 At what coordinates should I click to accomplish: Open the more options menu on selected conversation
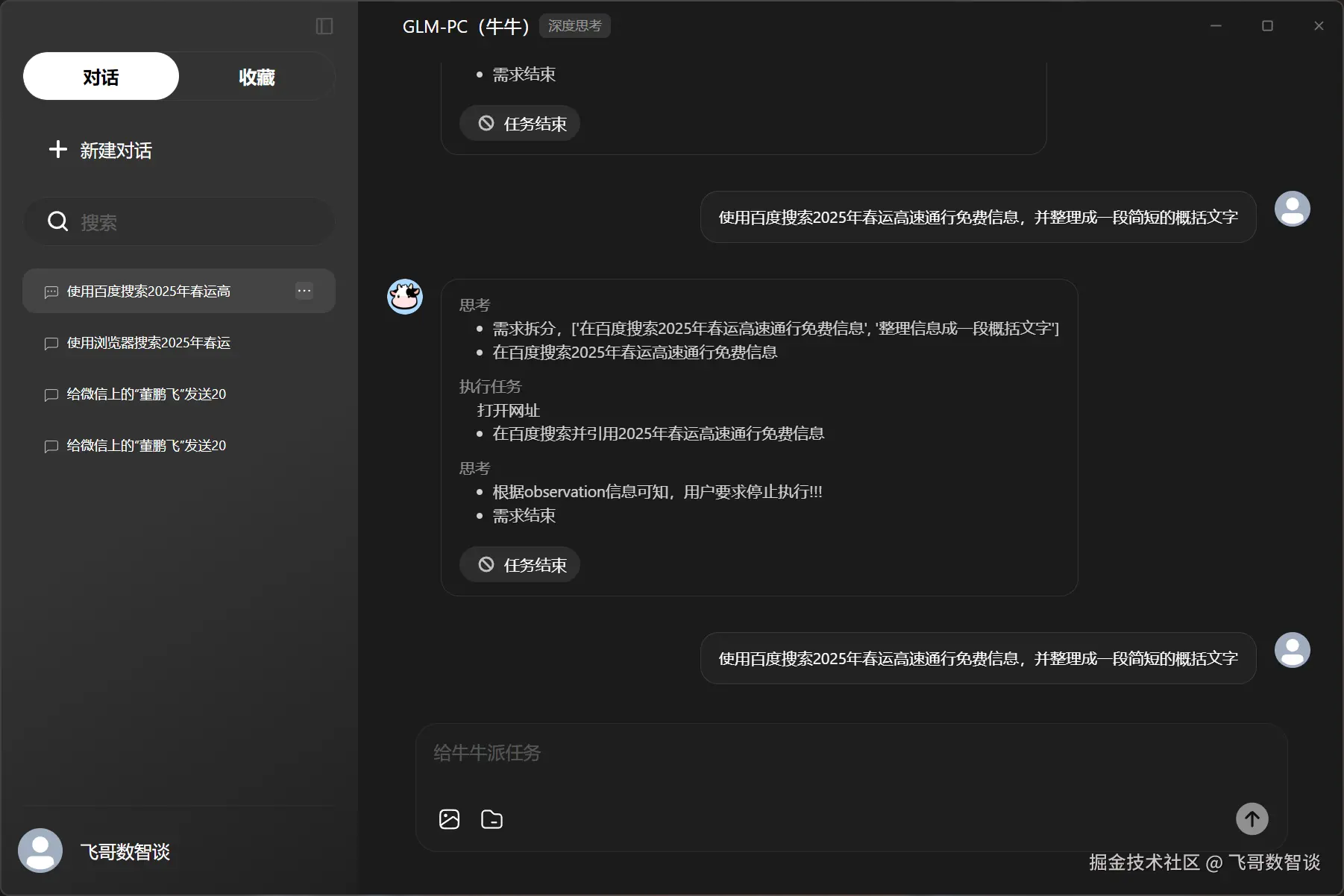tap(304, 291)
